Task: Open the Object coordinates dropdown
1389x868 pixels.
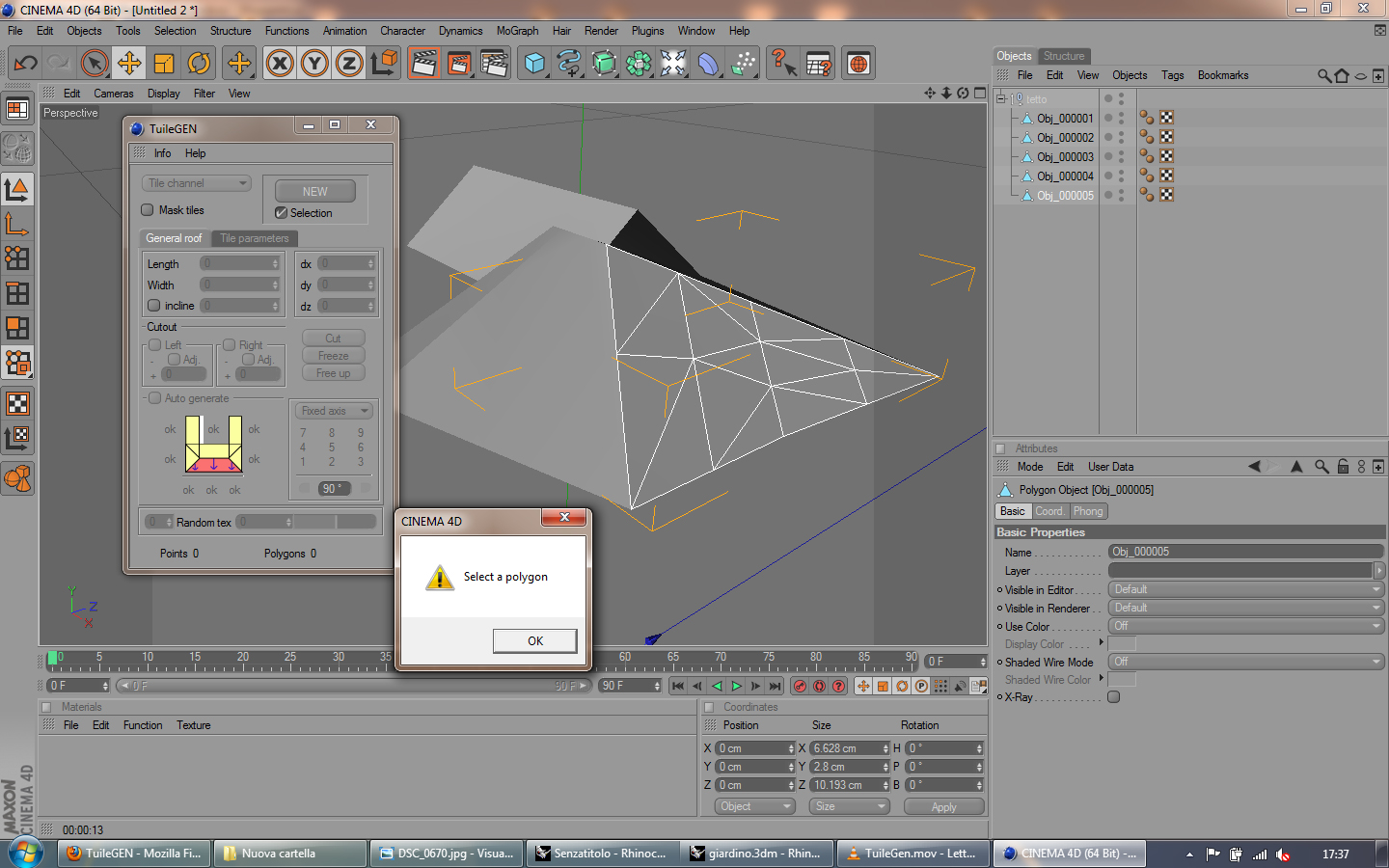Action: [755, 806]
